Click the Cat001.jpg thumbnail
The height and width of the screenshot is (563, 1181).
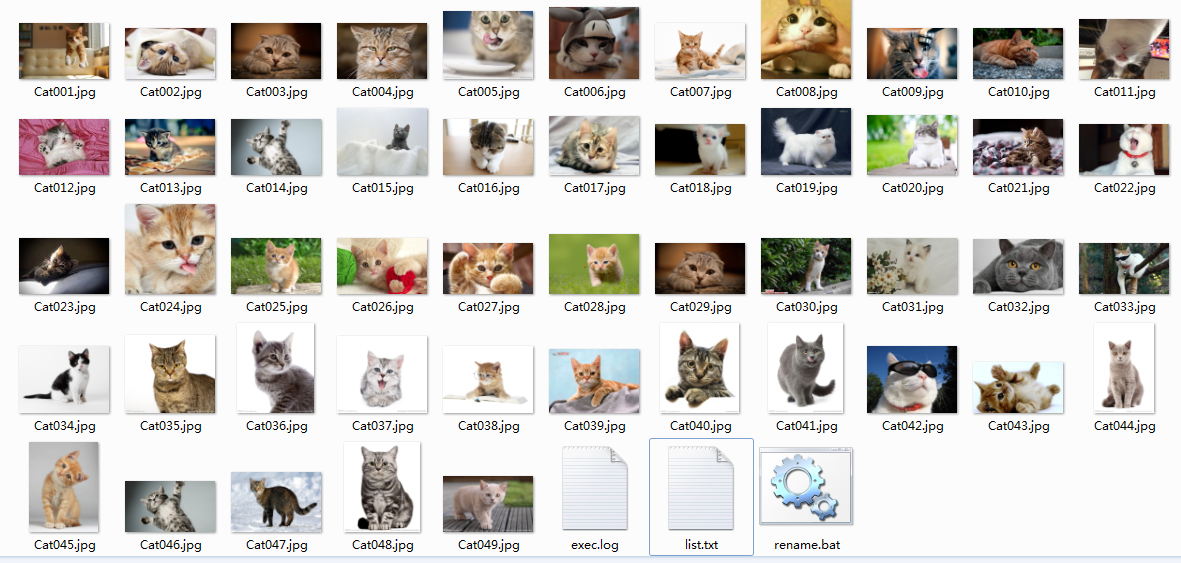click(64, 51)
